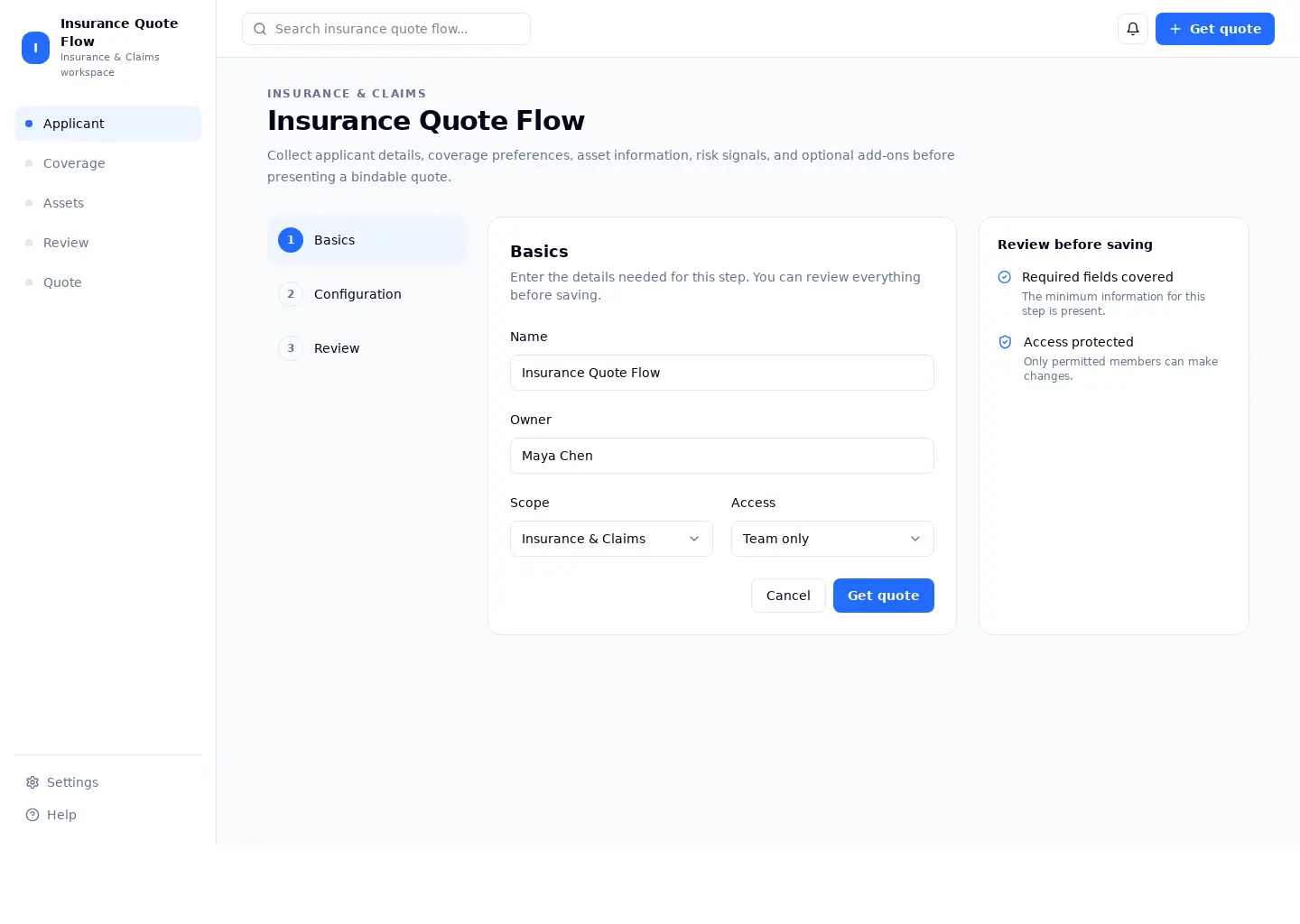Open the Access dropdown
Viewport: 1300px width, 924px height.
click(x=832, y=539)
